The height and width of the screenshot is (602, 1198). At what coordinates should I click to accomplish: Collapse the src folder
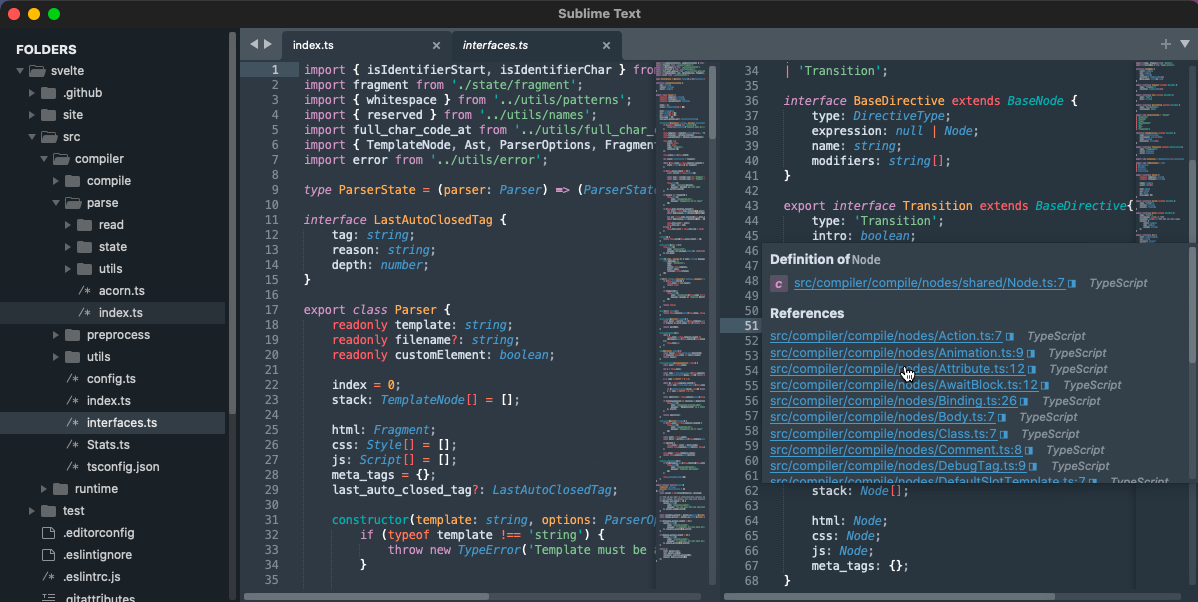(32, 138)
